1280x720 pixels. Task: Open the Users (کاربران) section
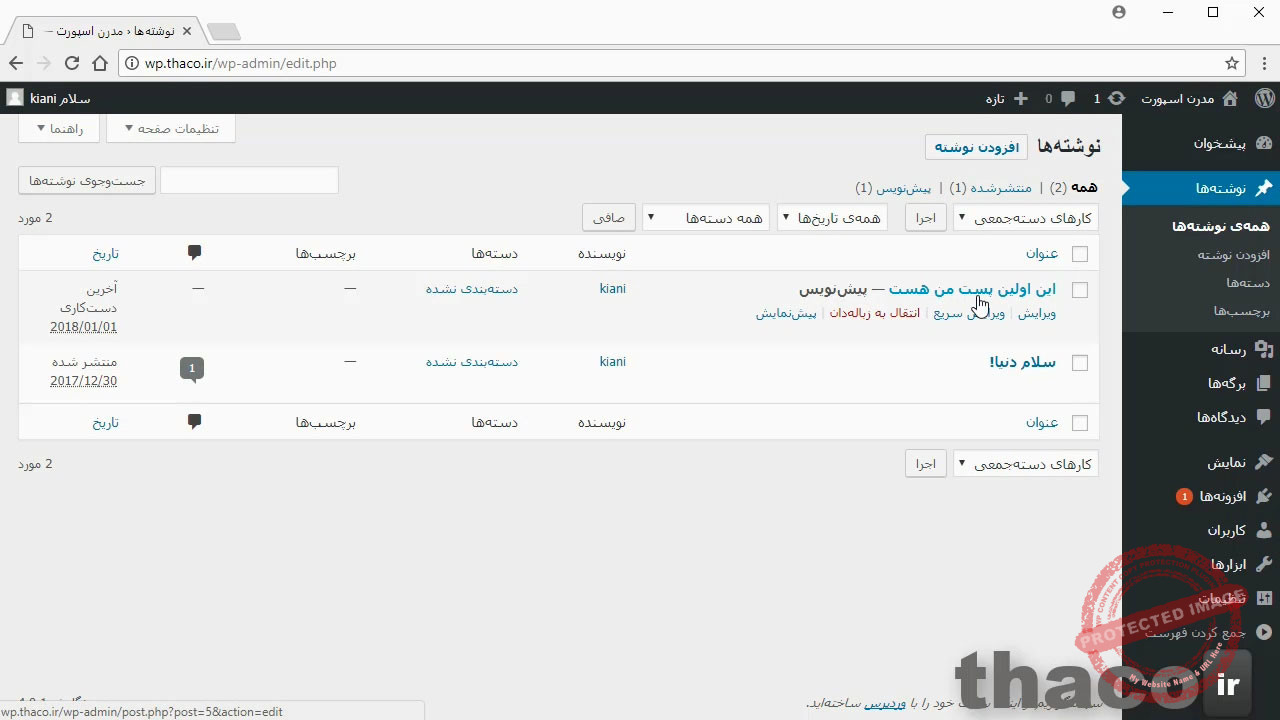(1226, 530)
